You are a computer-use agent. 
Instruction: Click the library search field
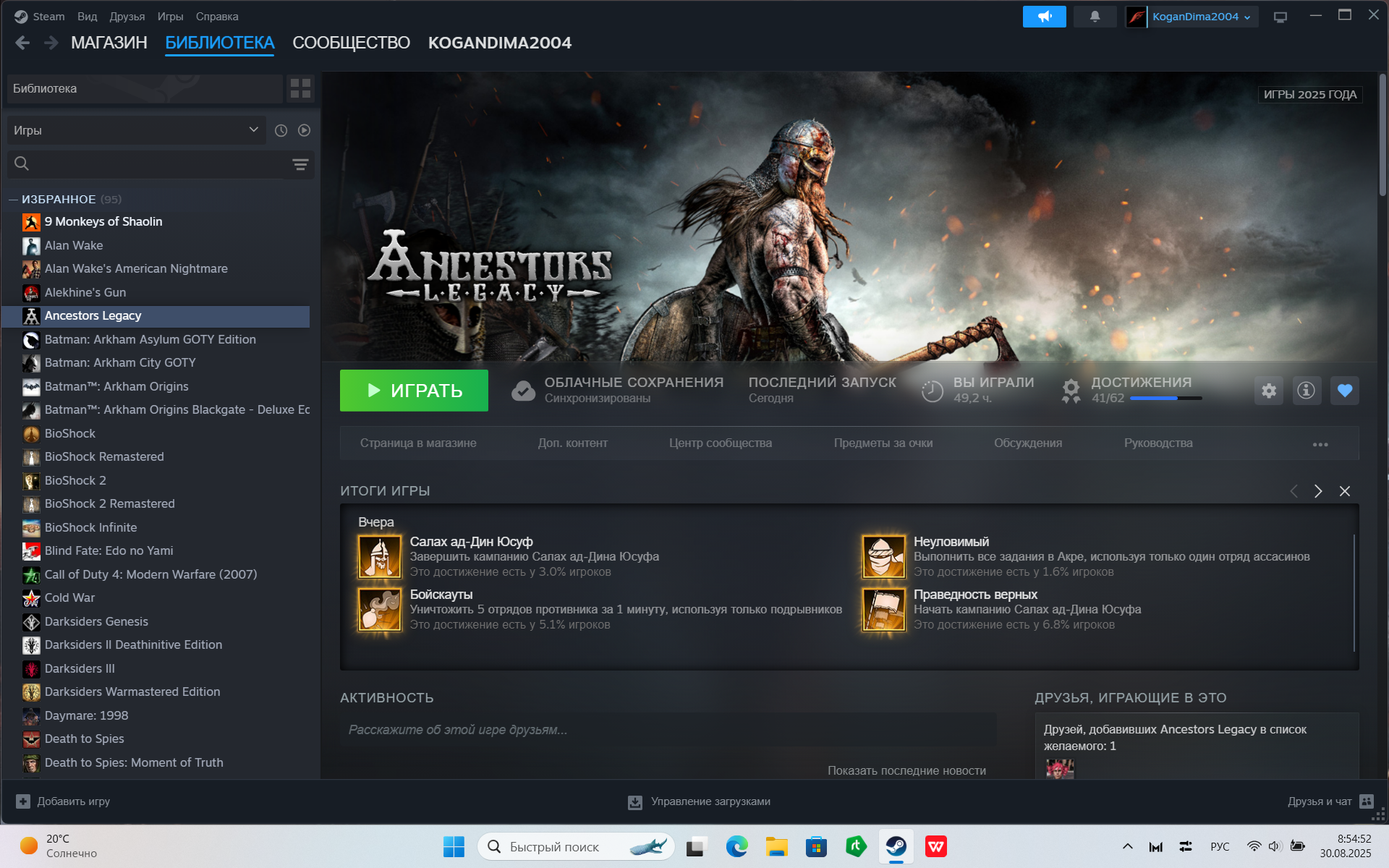coord(160,164)
